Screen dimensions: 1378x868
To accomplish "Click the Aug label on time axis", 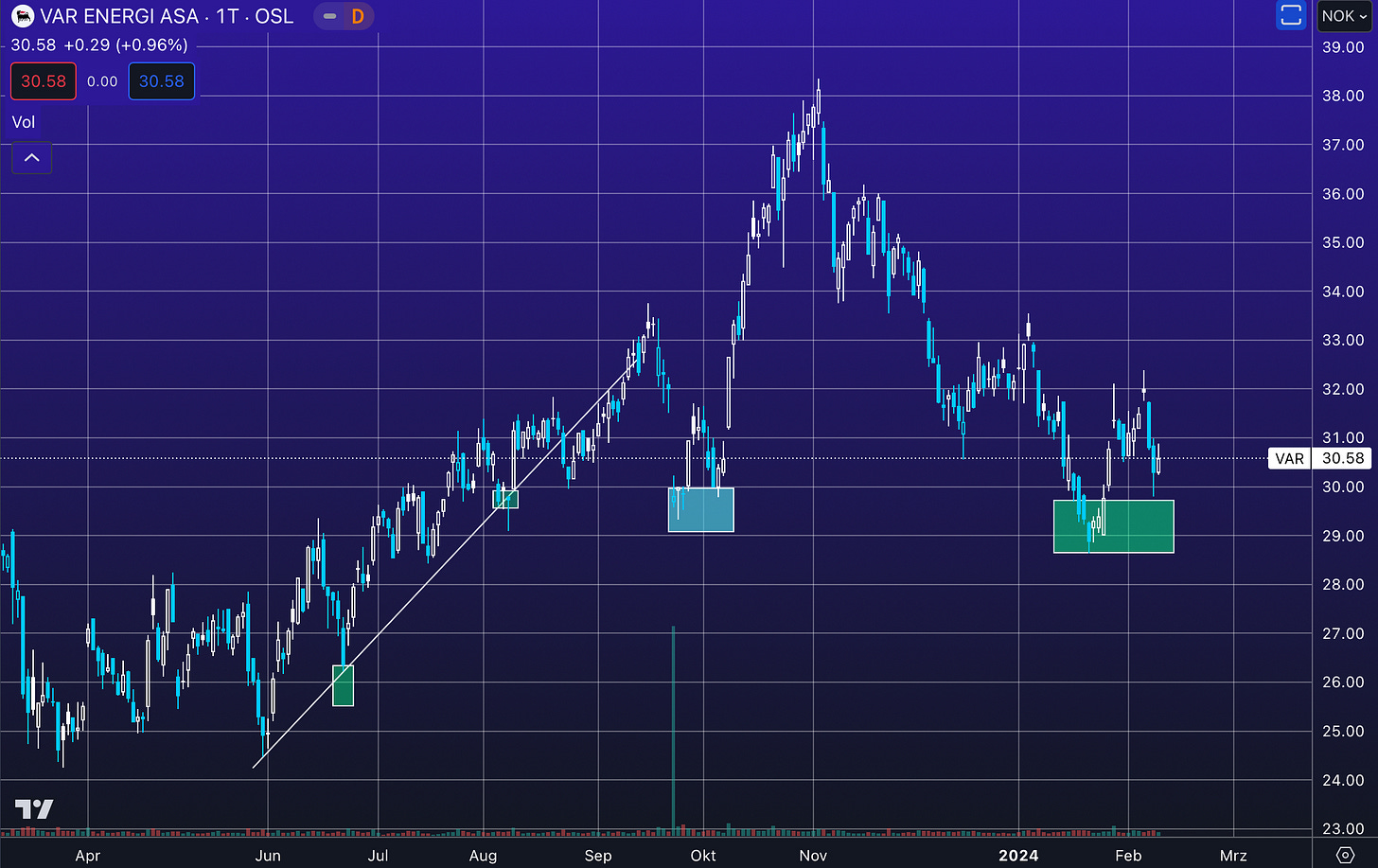I will tap(483, 856).
